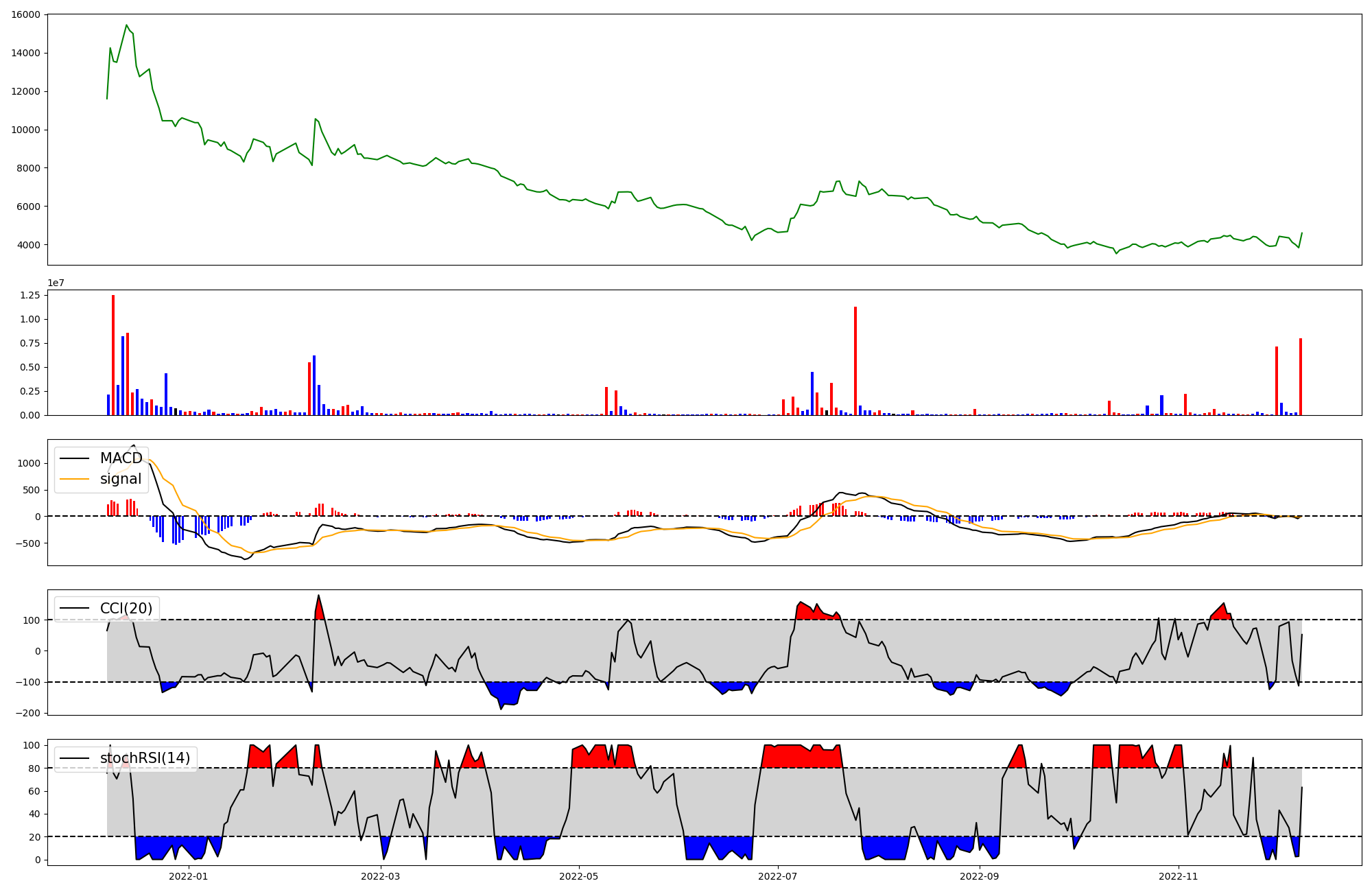Click the -200 tick on CCI axis
The image size is (1372, 892).
(x=28, y=713)
